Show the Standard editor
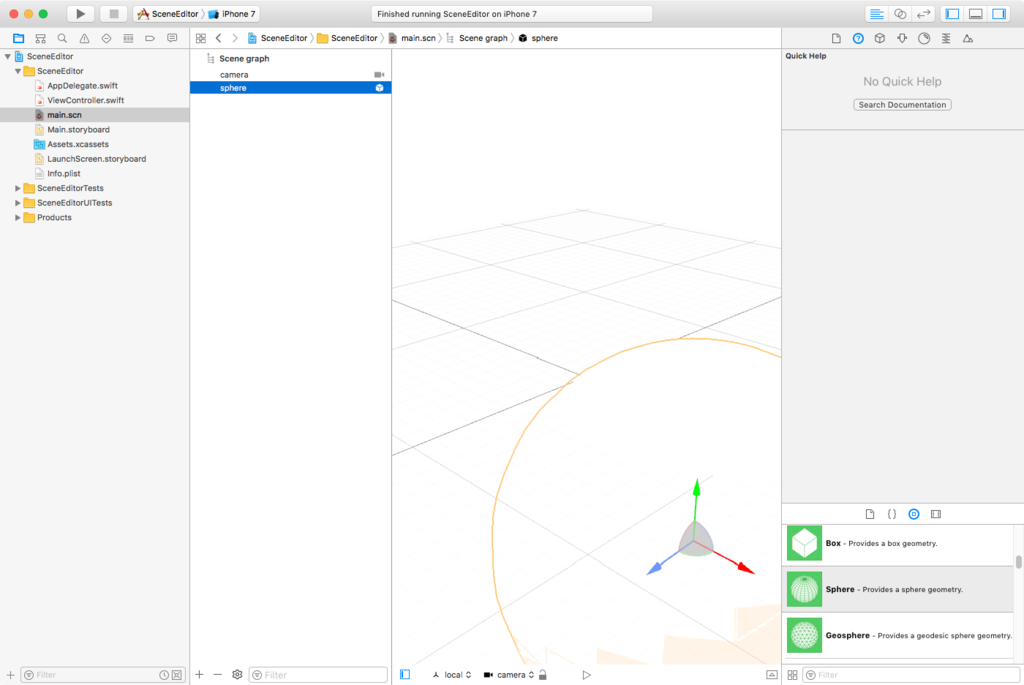 click(x=876, y=14)
